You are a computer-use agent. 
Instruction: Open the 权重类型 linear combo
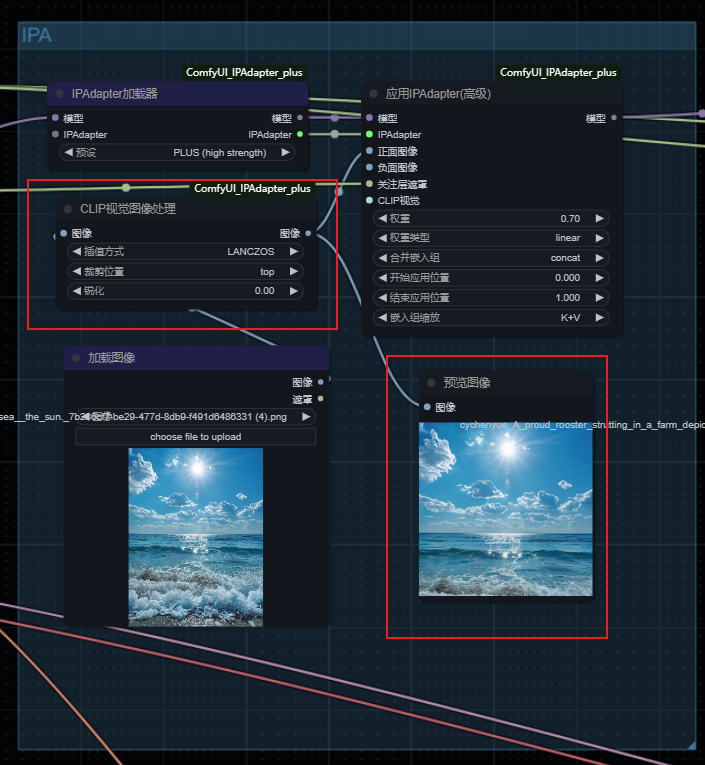click(491, 238)
